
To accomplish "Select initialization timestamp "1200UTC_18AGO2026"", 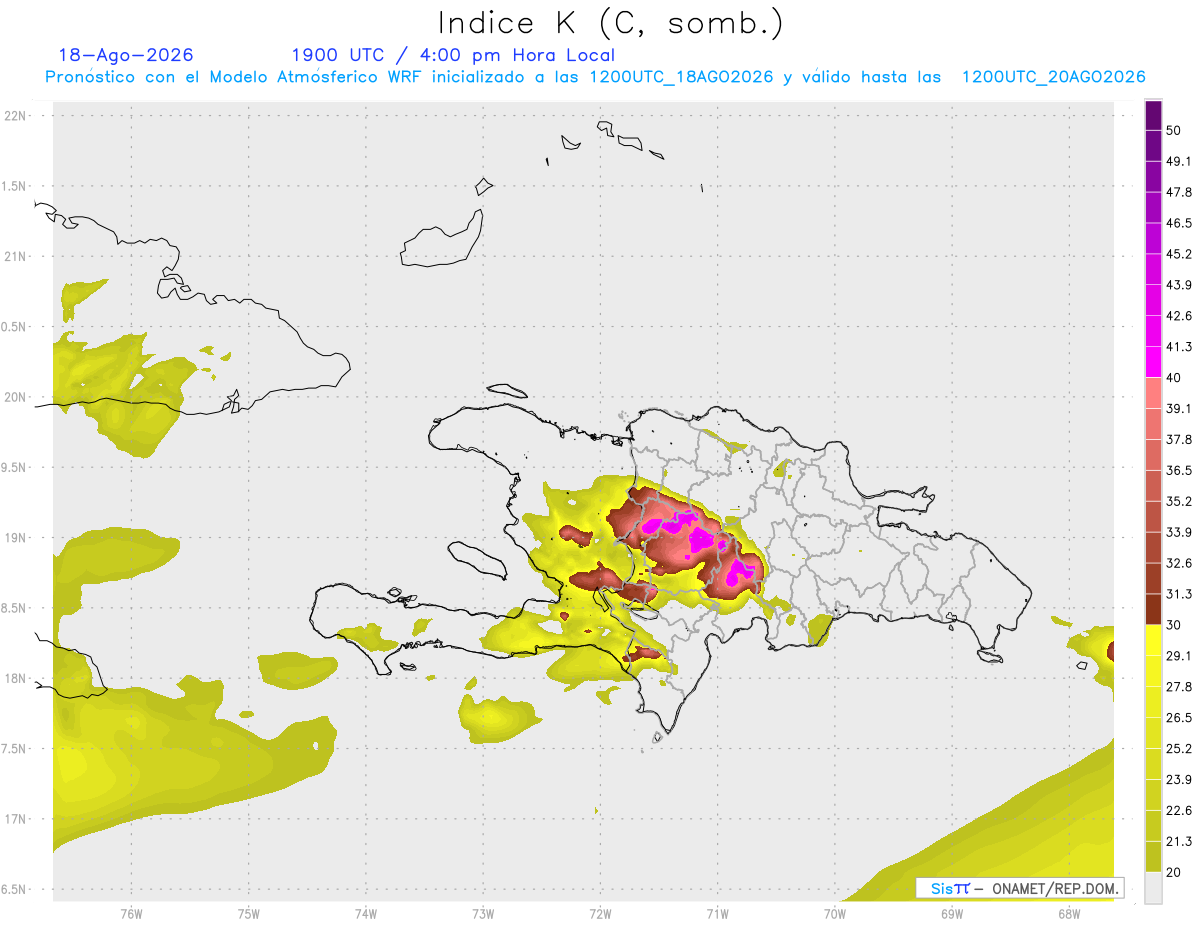I will point(681,77).
